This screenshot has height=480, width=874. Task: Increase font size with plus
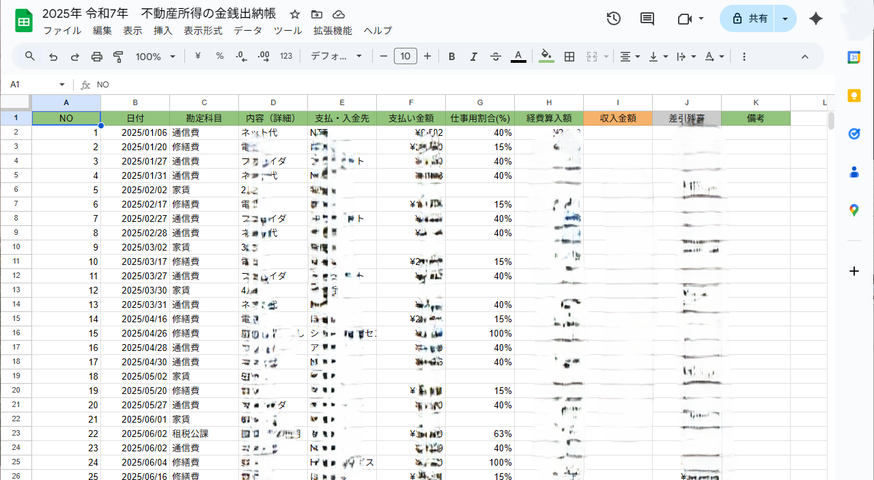pyautogui.click(x=427, y=56)
